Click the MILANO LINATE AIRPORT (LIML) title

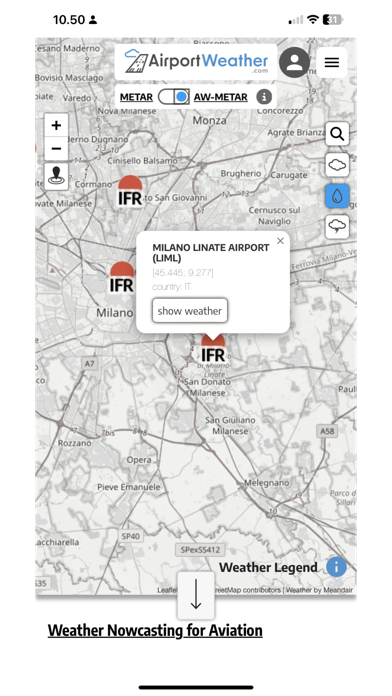click(x=211, y=253)
